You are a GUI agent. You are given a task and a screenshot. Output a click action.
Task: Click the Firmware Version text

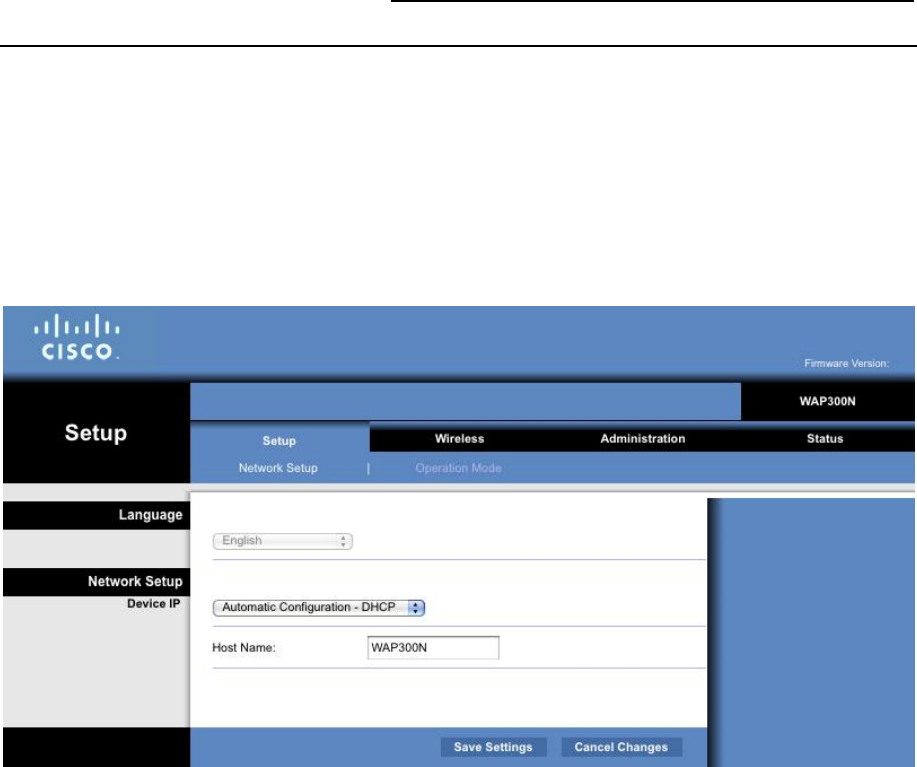[846, 363]
